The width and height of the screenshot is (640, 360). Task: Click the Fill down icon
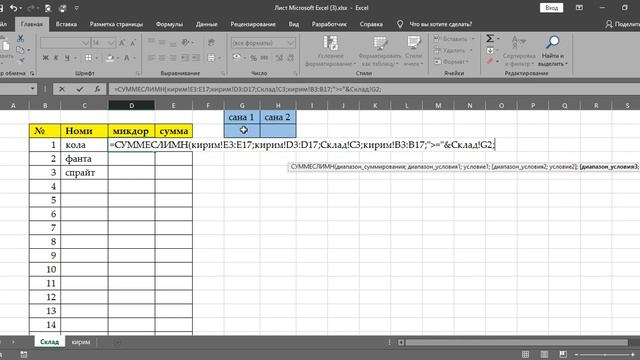pyautogui.click(x=490, y=50)
